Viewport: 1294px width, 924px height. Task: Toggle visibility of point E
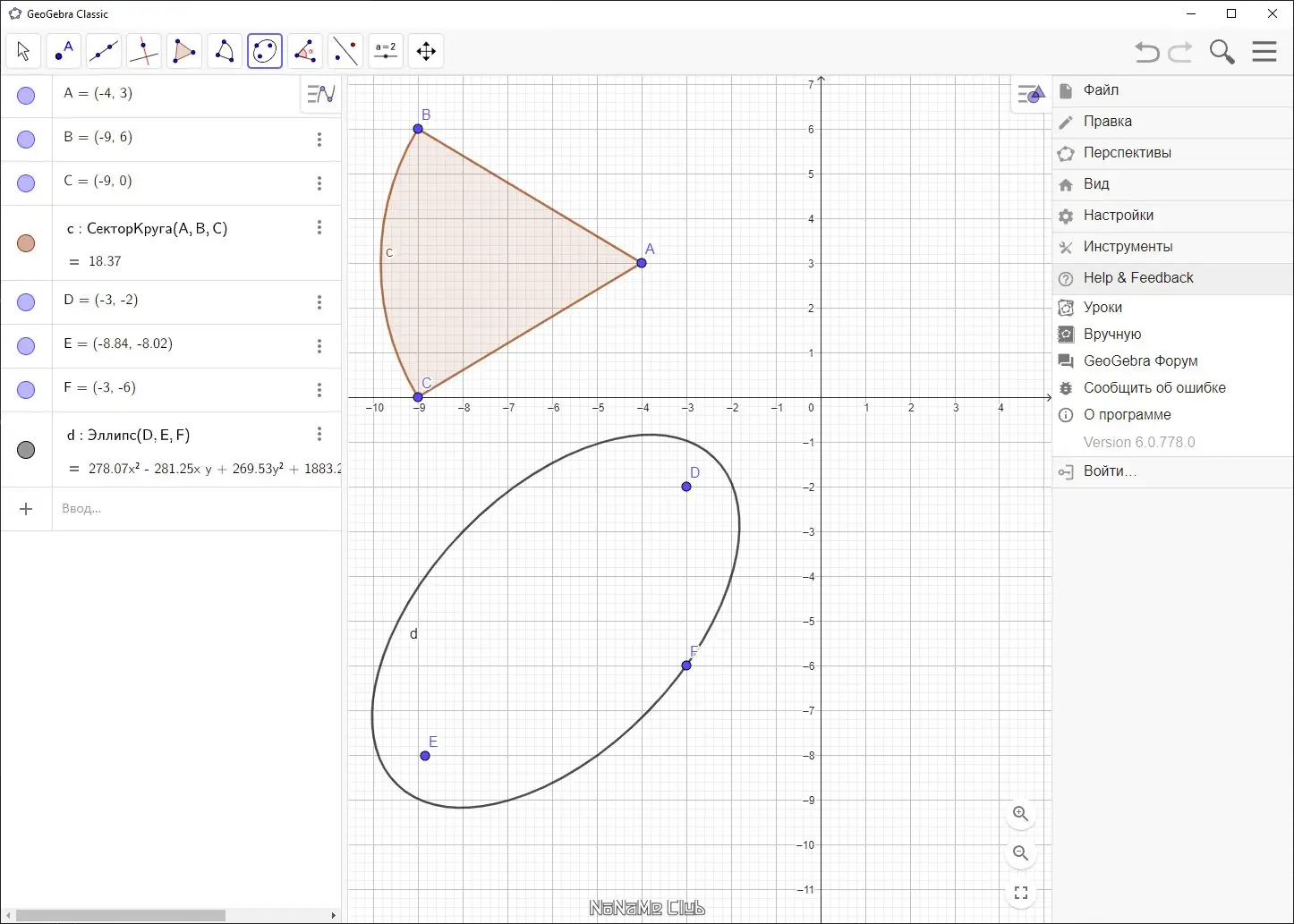pyautogui.click(x=26, y=346)
